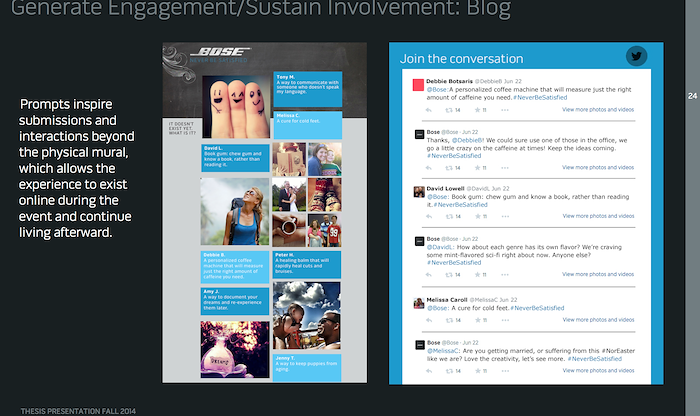Reply to Bose's #NorEaster tweet
Screen dimensions: 700x416
(x=429, y=371)
